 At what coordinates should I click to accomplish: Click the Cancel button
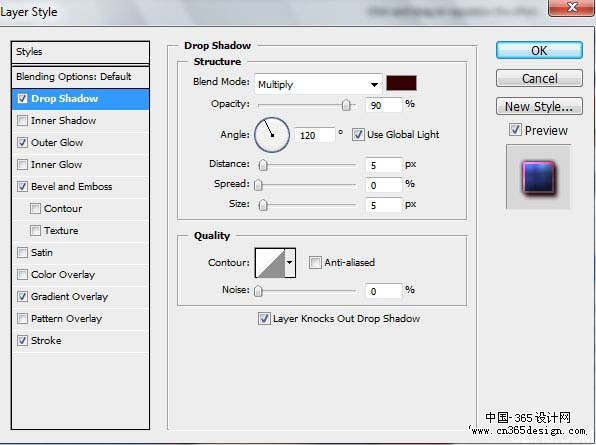point(539,78)
